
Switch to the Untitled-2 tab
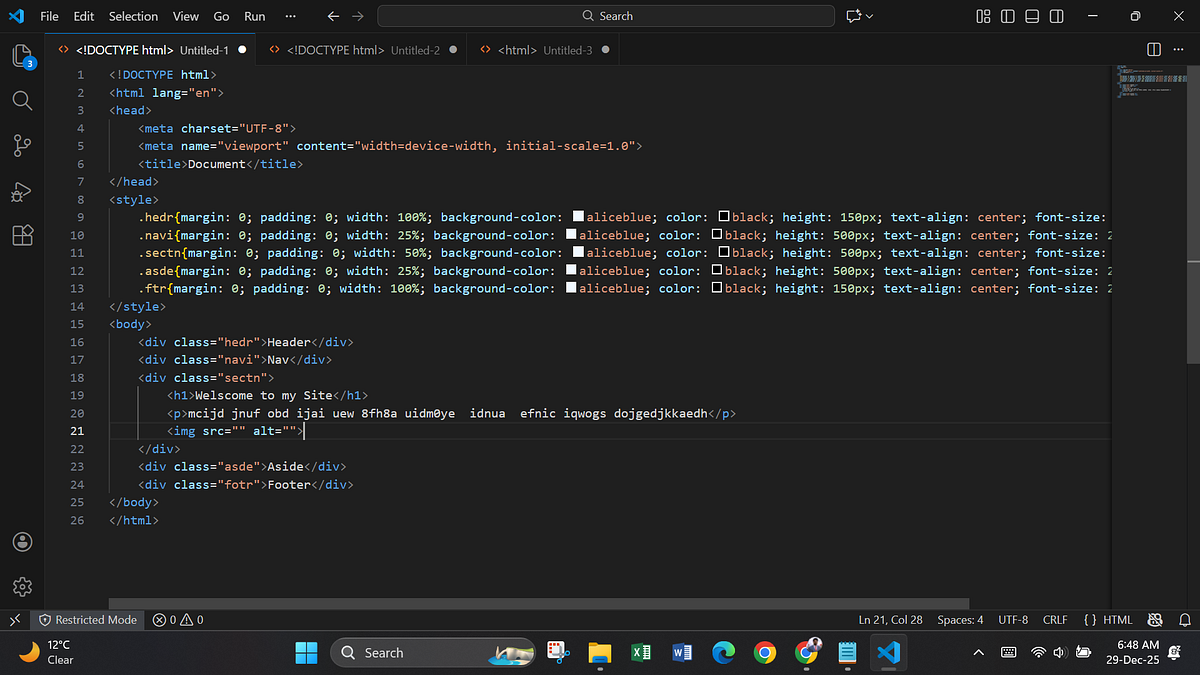[363, 50]
